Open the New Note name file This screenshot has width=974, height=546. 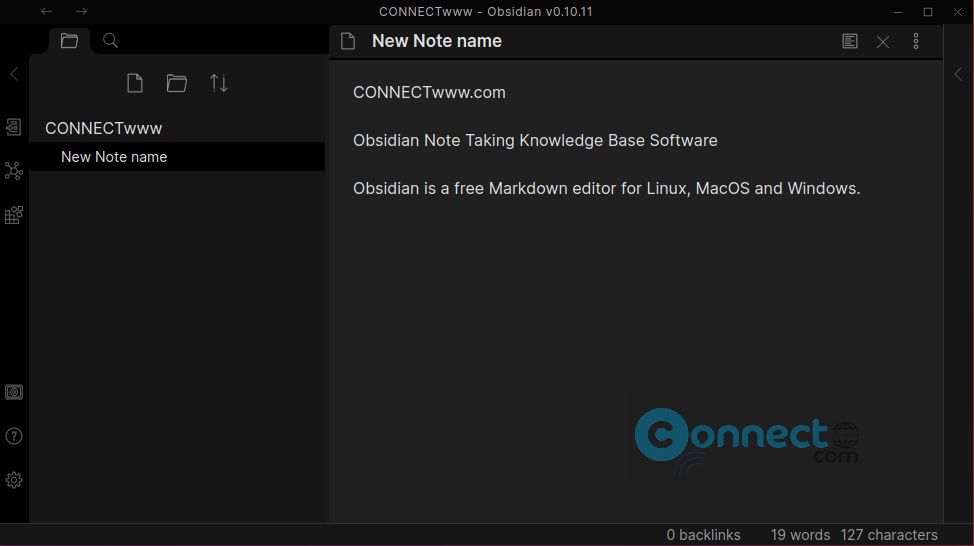177,157
